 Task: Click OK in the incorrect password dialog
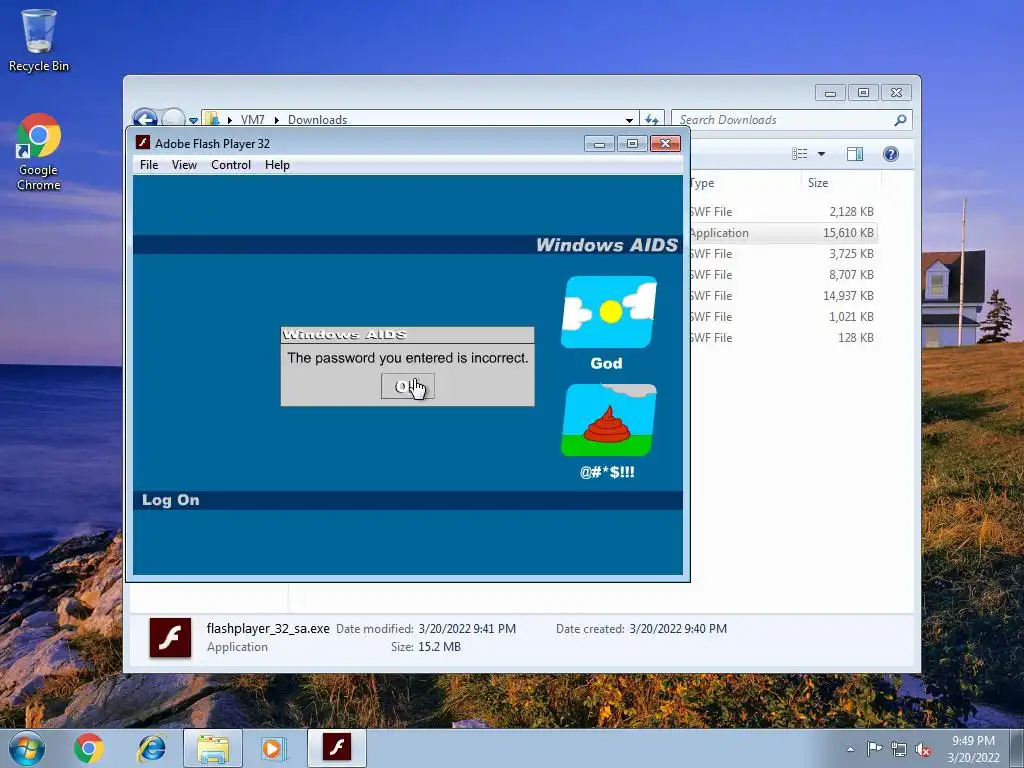coord(408,386)
